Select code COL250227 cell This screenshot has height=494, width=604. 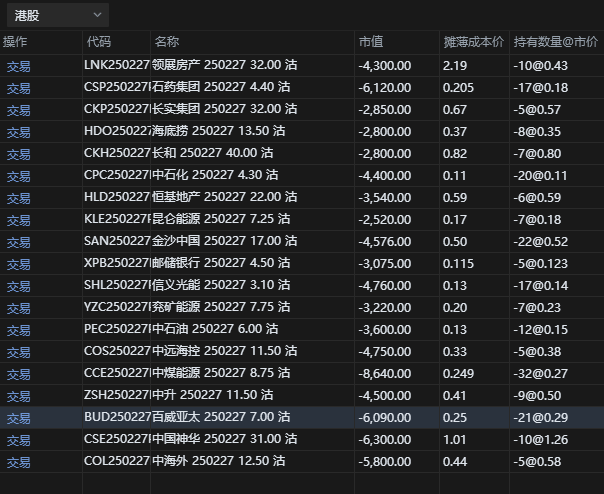tap(117, 461)
